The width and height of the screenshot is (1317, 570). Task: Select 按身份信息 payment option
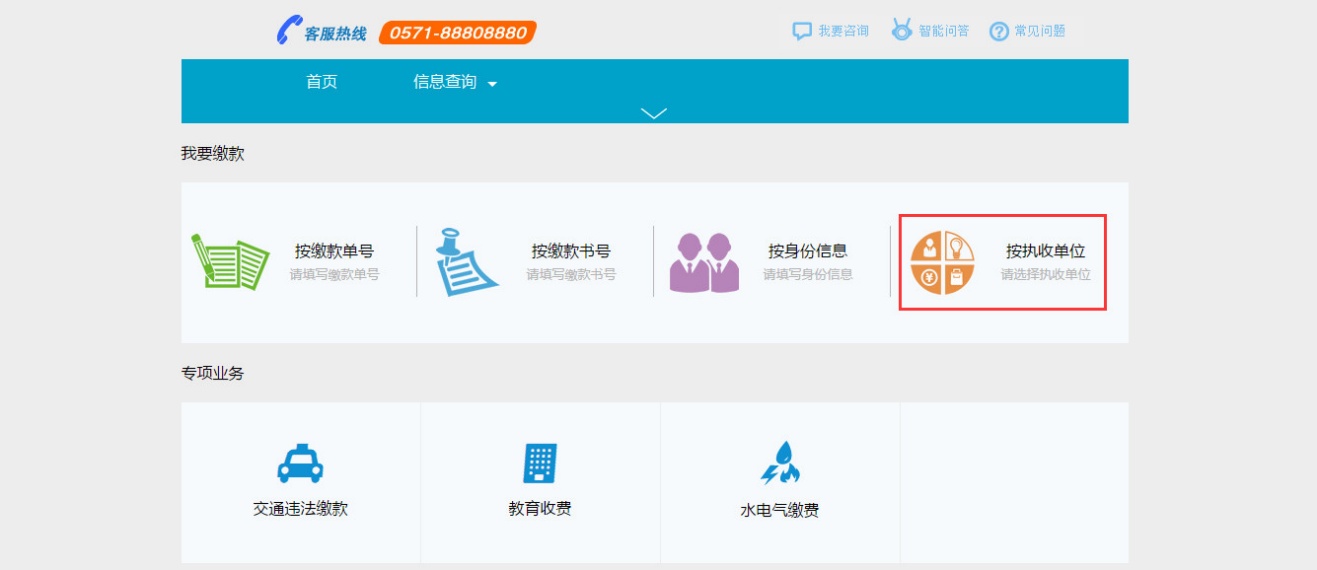808,251
